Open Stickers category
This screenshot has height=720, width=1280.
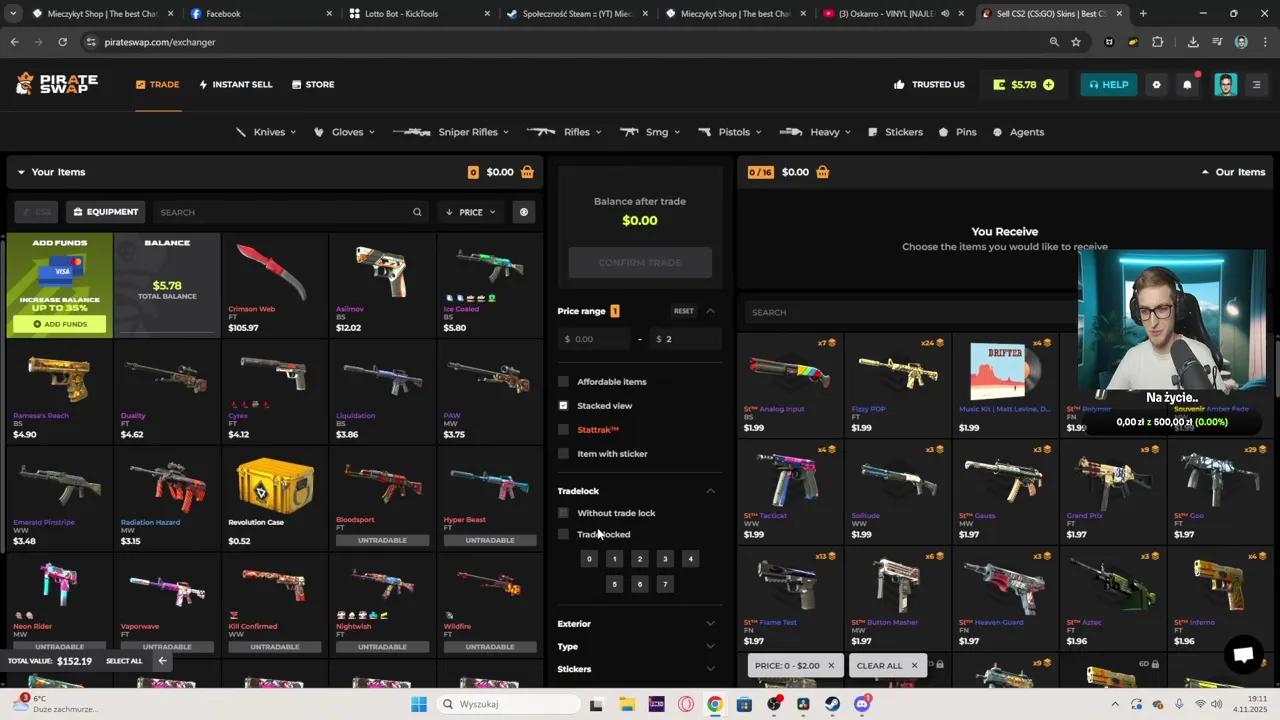(x=896, y=132)
